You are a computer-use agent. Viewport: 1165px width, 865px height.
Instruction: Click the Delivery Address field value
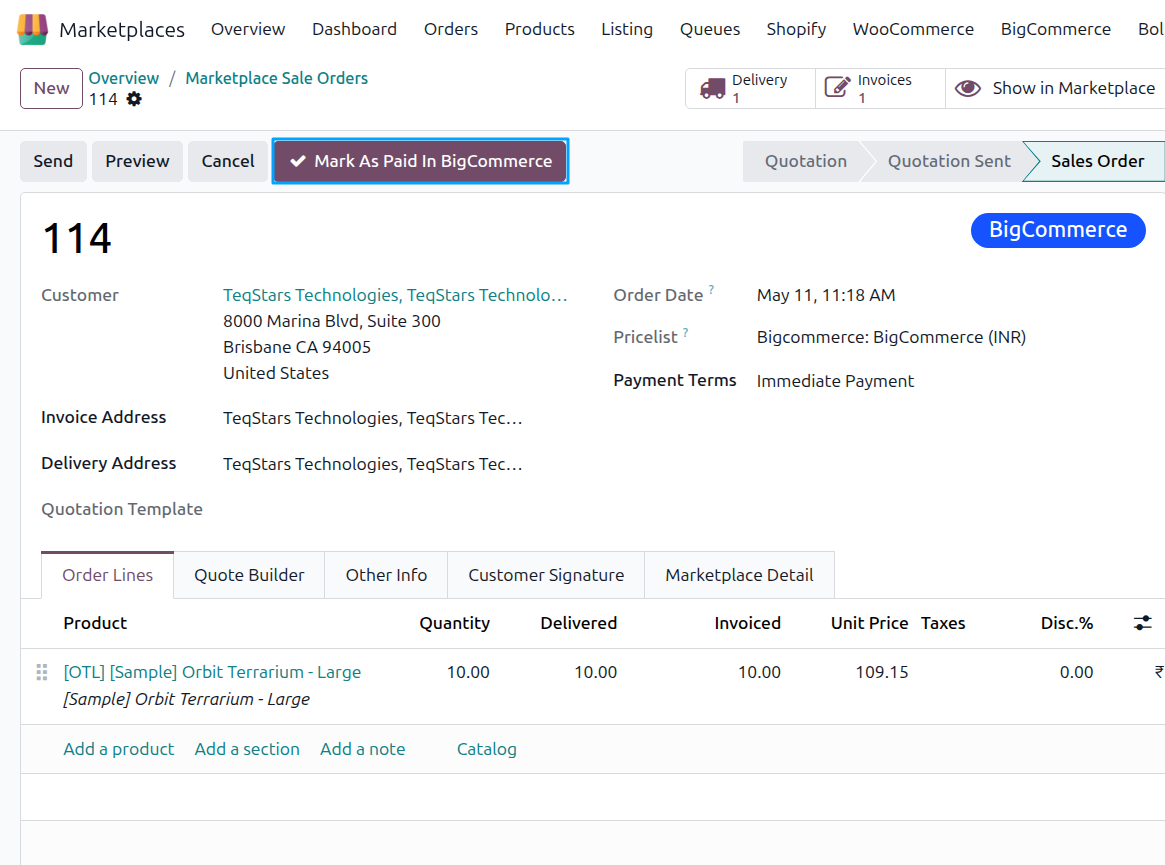372,464
